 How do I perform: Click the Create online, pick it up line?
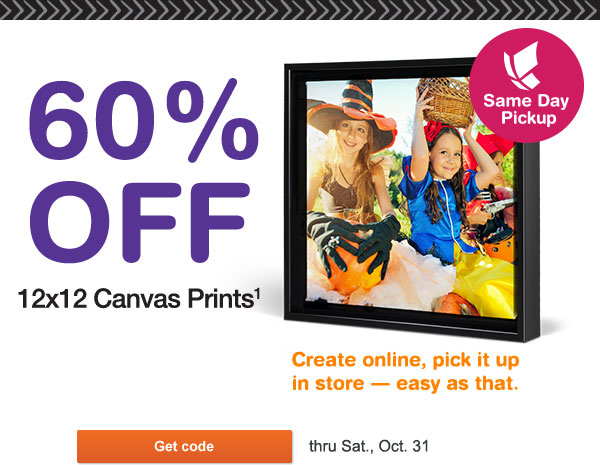pos(406,360)
